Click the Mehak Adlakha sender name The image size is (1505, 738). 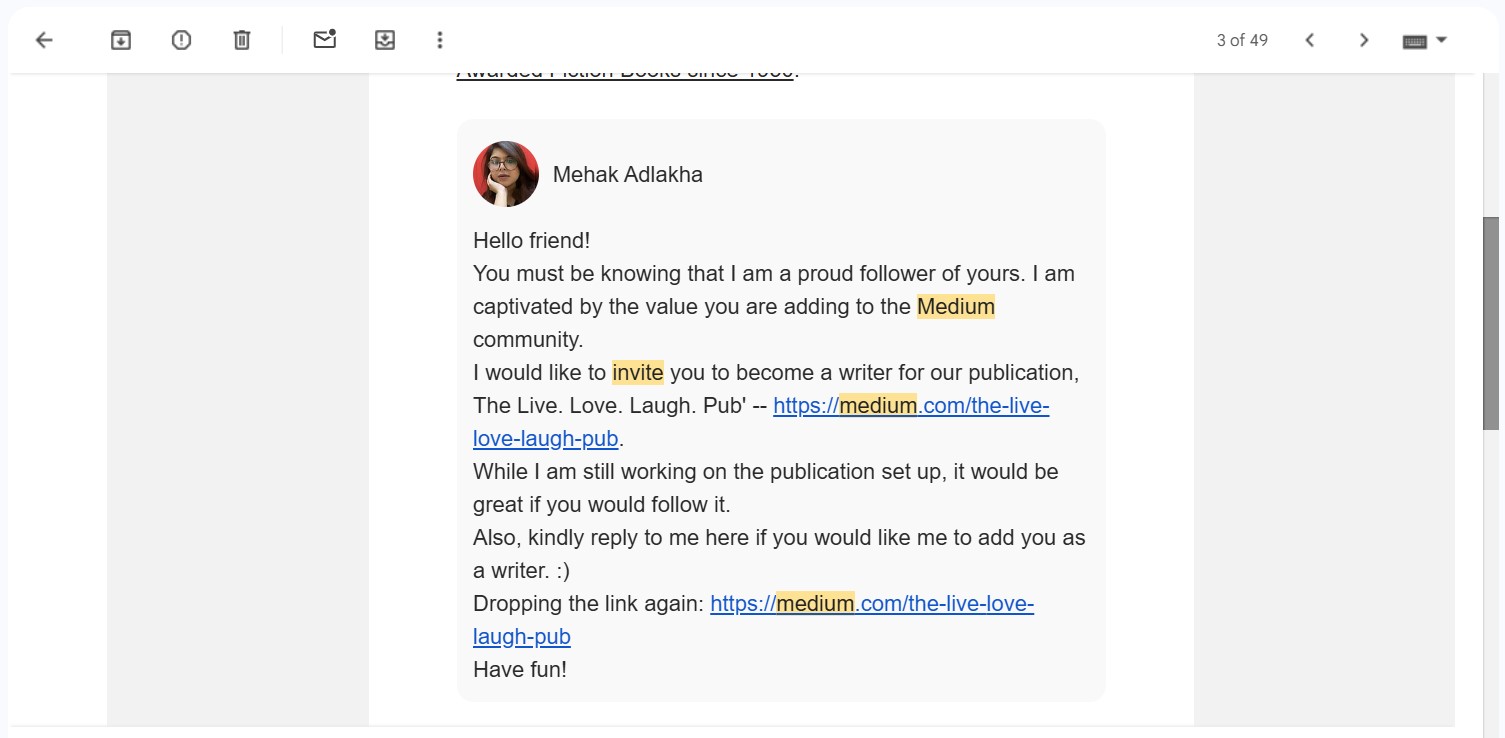coord(627,175)
